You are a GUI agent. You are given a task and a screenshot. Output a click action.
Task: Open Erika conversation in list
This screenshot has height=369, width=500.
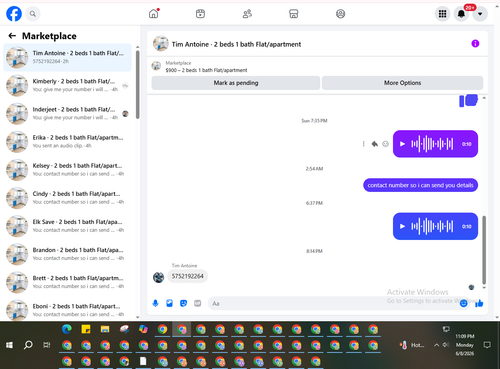tap(67, 142)
